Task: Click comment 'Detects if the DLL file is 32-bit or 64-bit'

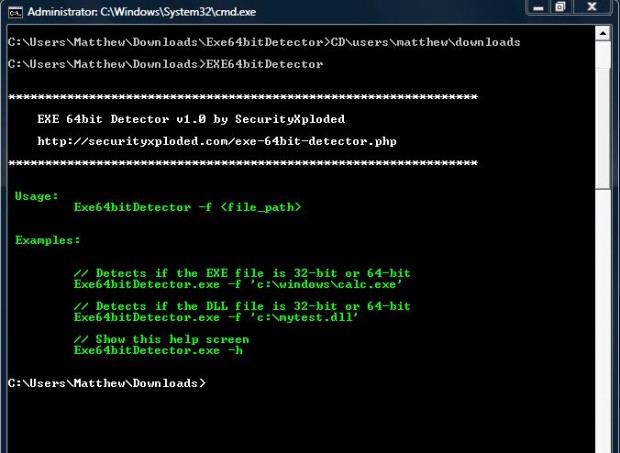Action: pyautogui.click(x=242, y=306)
